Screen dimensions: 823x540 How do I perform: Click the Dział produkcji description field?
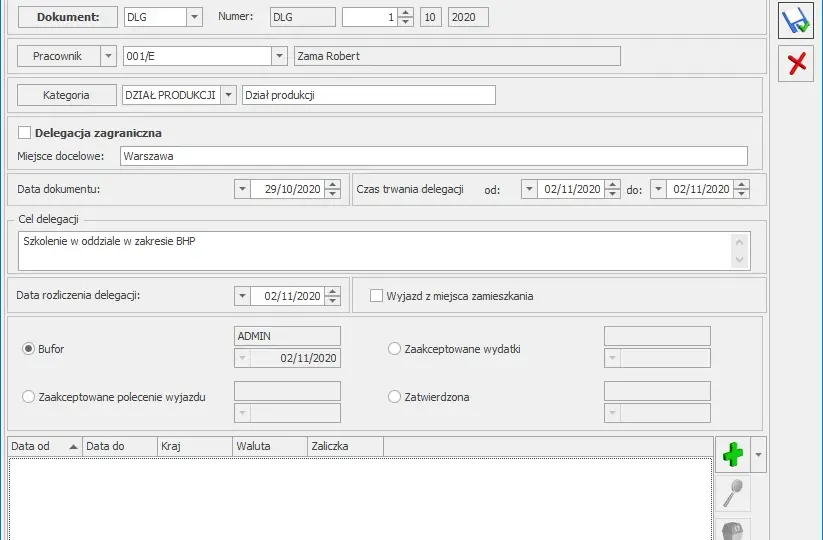click(368, 95)
